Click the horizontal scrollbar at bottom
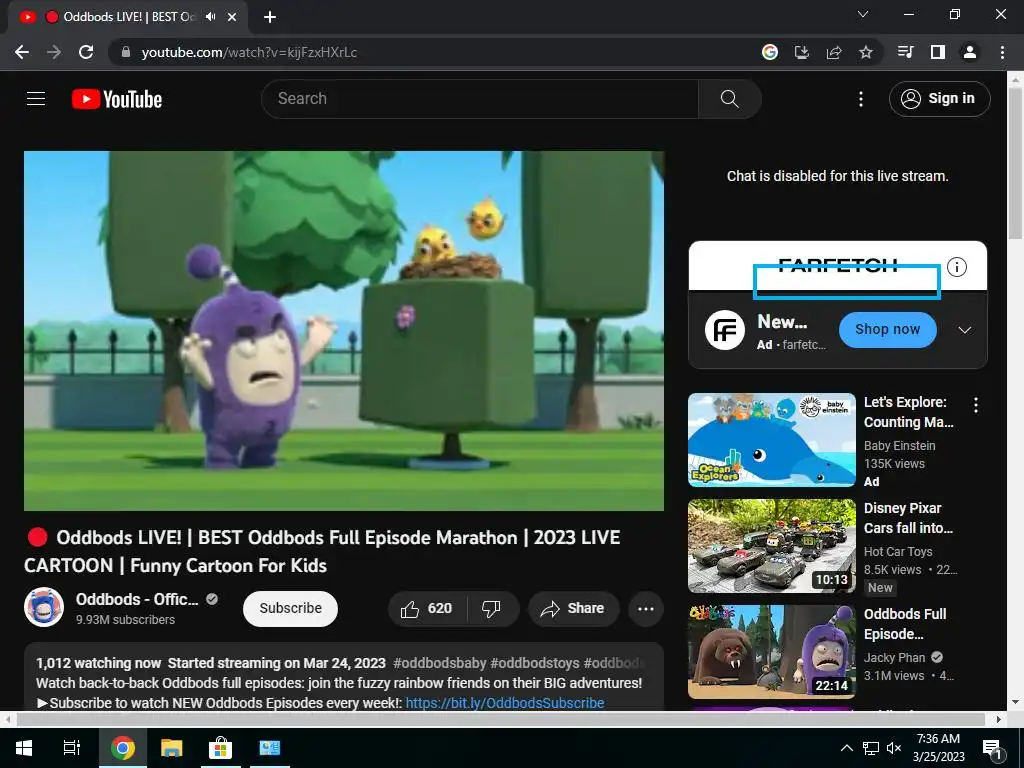Screen dimensions: 1024x768 501,719
